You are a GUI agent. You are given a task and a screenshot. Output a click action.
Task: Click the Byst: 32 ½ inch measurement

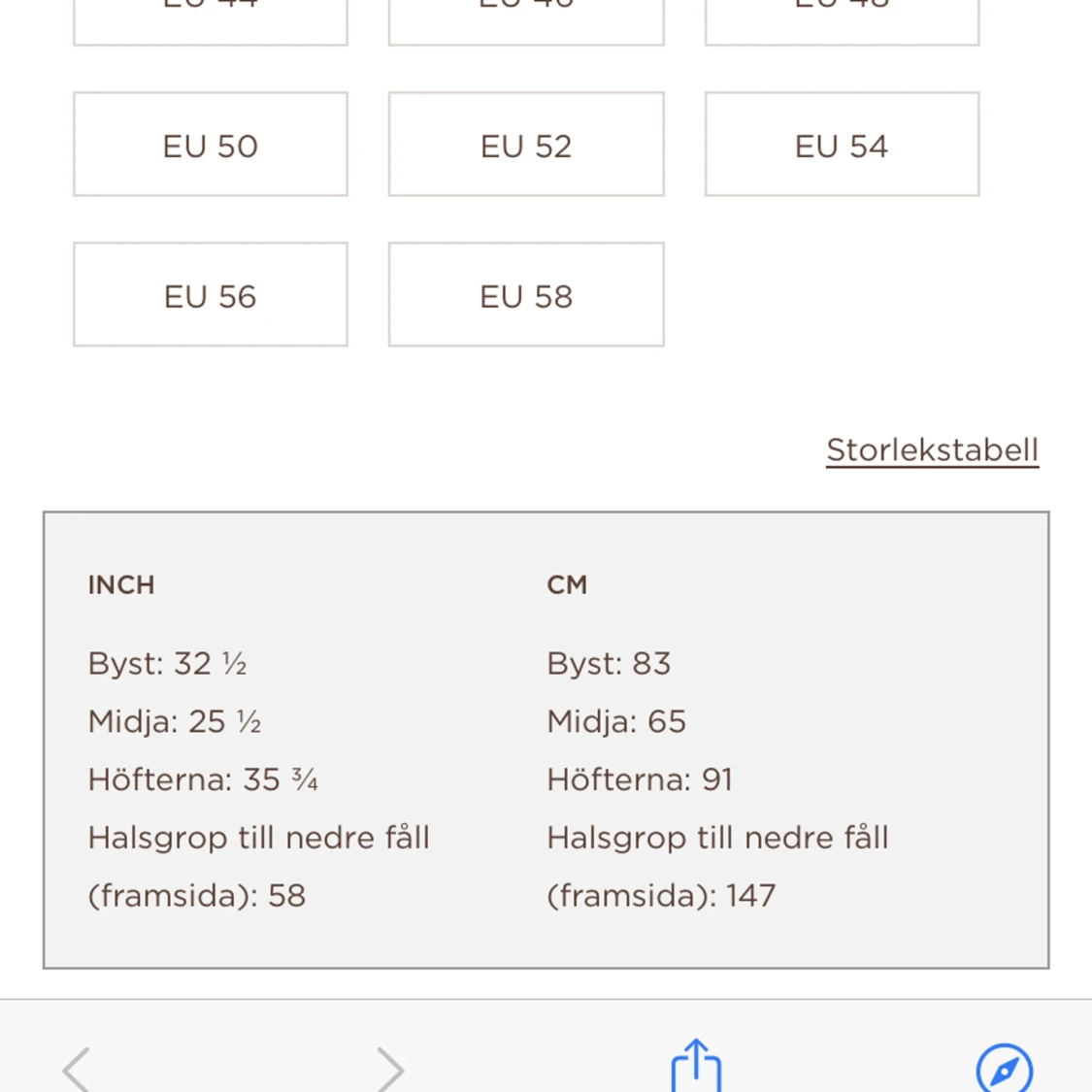167,664
